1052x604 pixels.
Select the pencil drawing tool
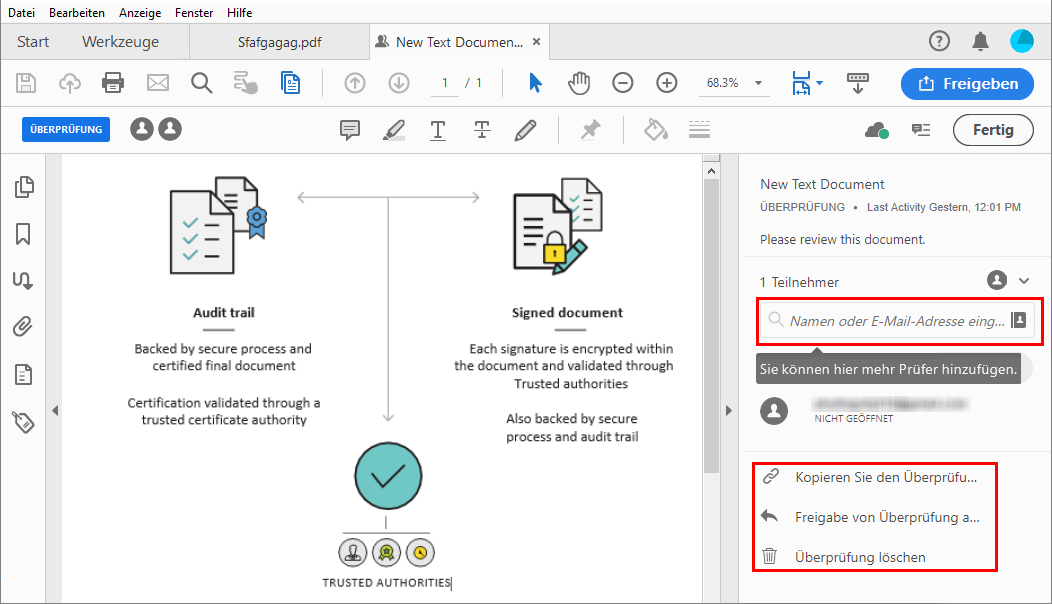[x=525, y=130]
